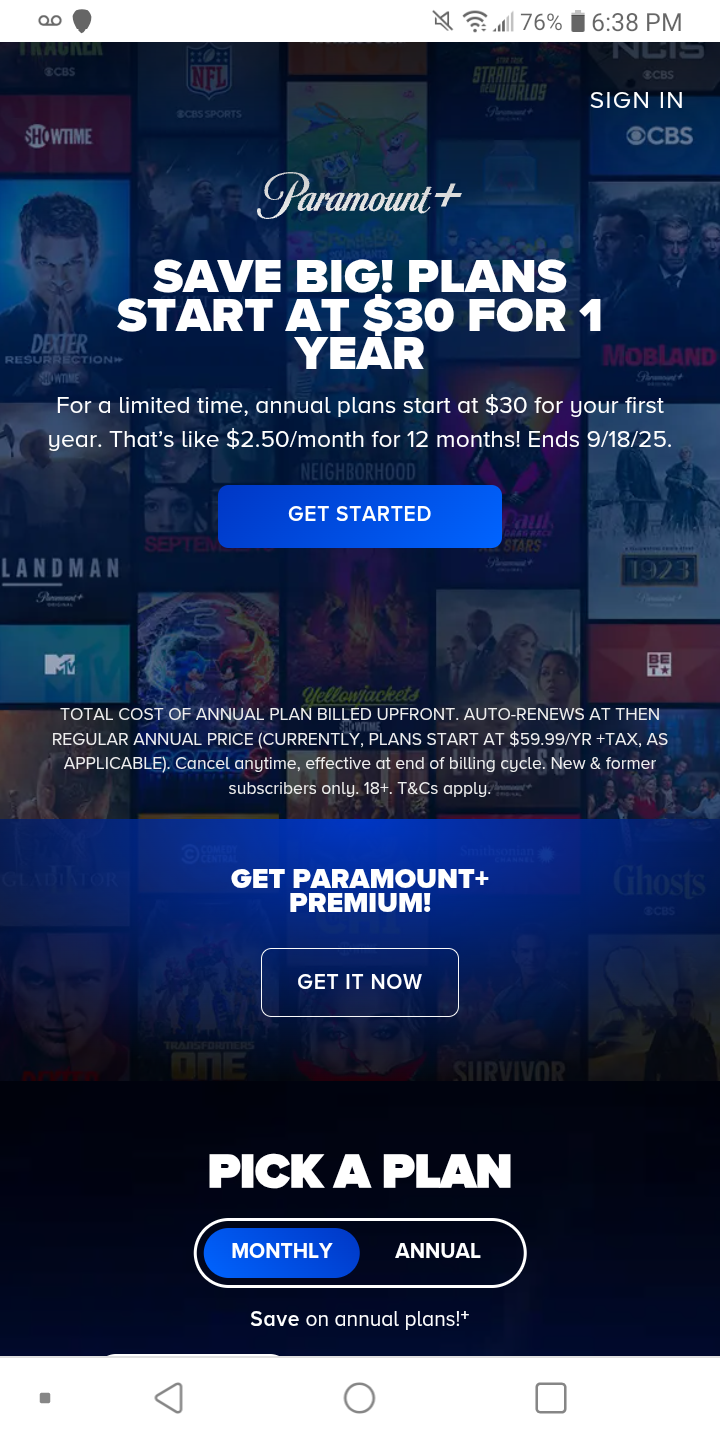The height and width of the screenshot is (1440, 720).
Task: Tap the Wi-Fi status icon
Action: [474, 21]
